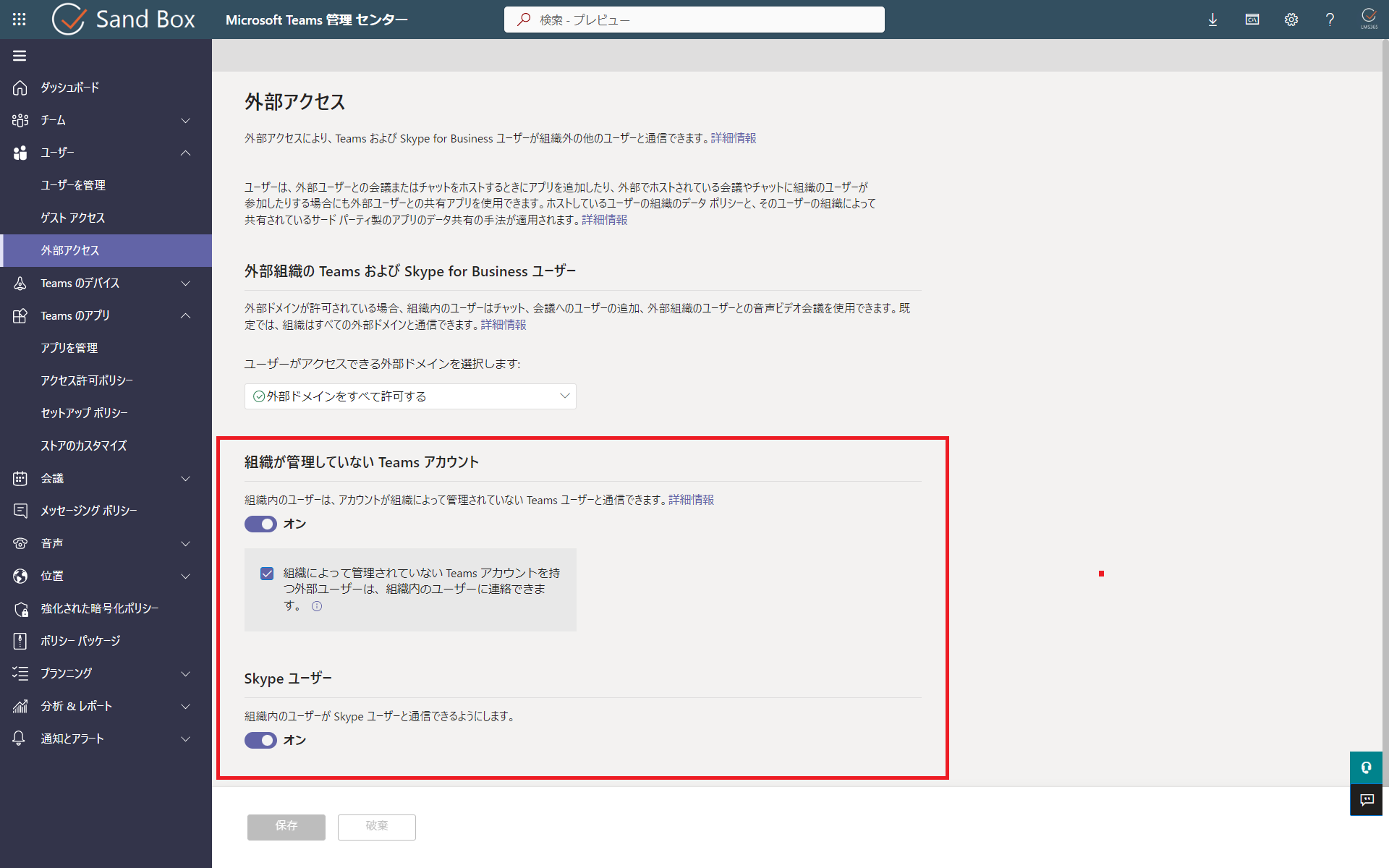Image resolution: width=1389 pixels, height=868 pixels.
Task: Open 詳細情報 link under unmanaged Teams accounts
Action: [x=691, y=500]
